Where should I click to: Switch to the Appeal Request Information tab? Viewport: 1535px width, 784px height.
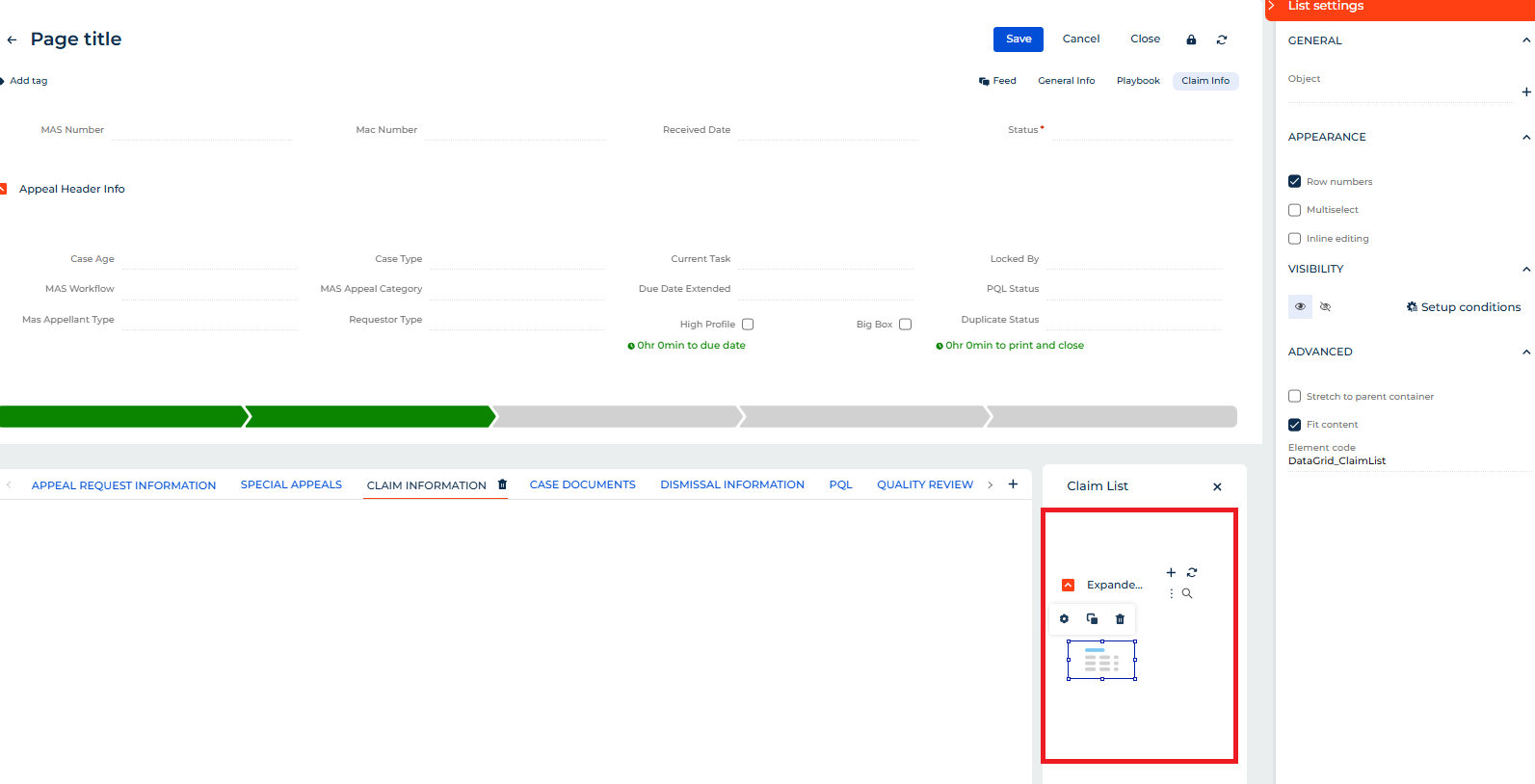tap(123, 485)
